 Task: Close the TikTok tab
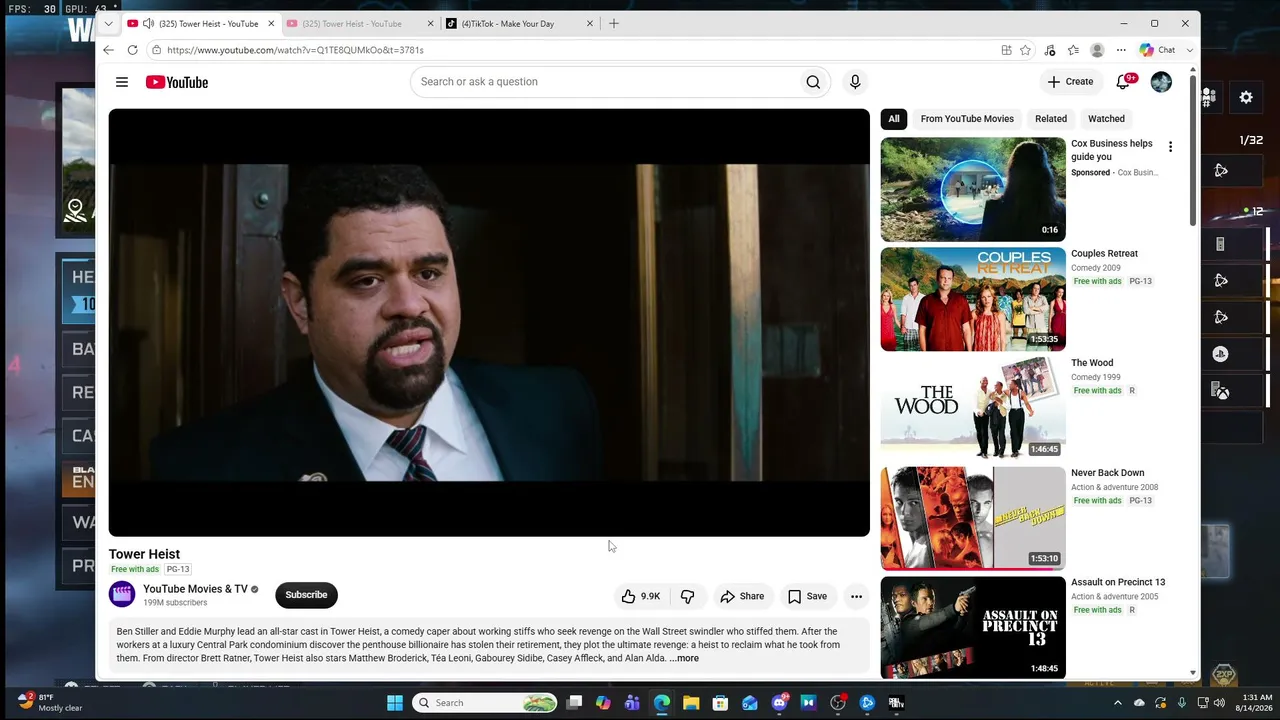click(x=590, y=24)
